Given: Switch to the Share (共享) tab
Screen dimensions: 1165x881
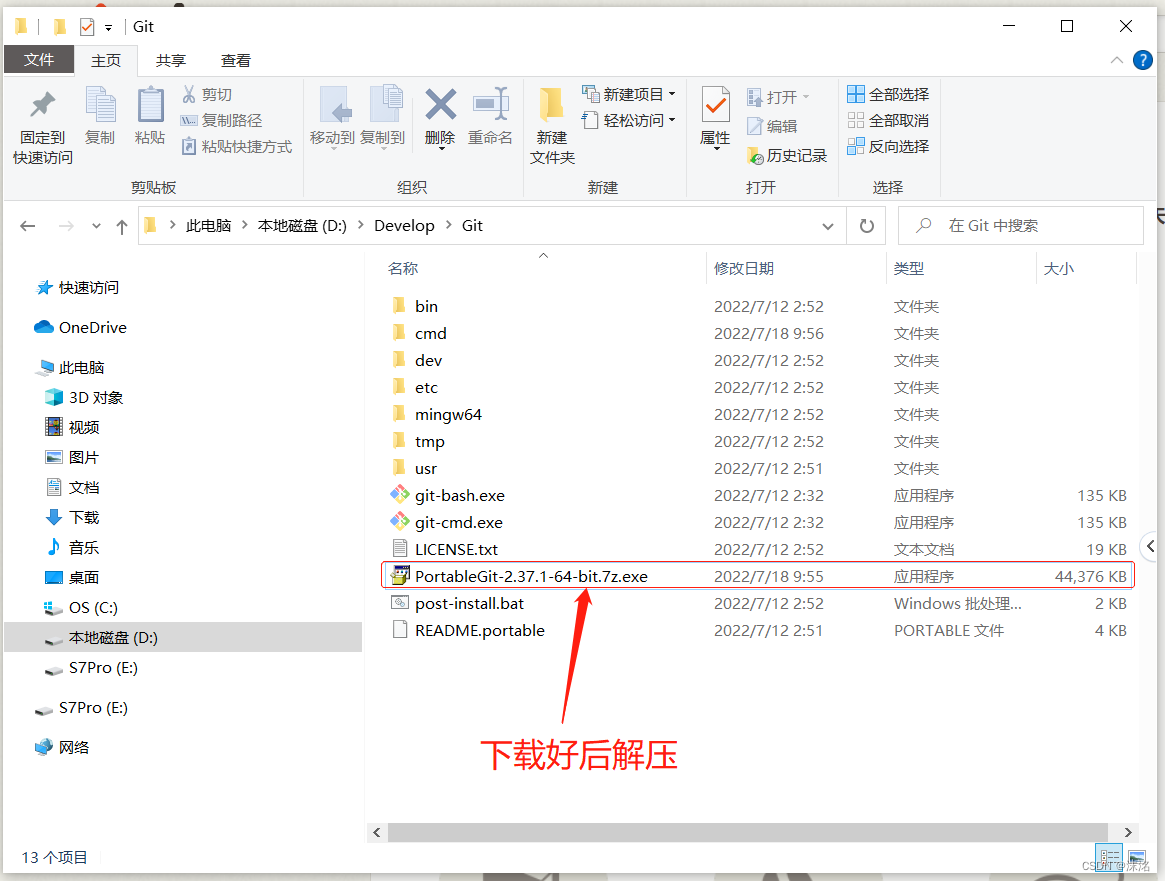Looking at the screenshot, I should pos(170,60).
